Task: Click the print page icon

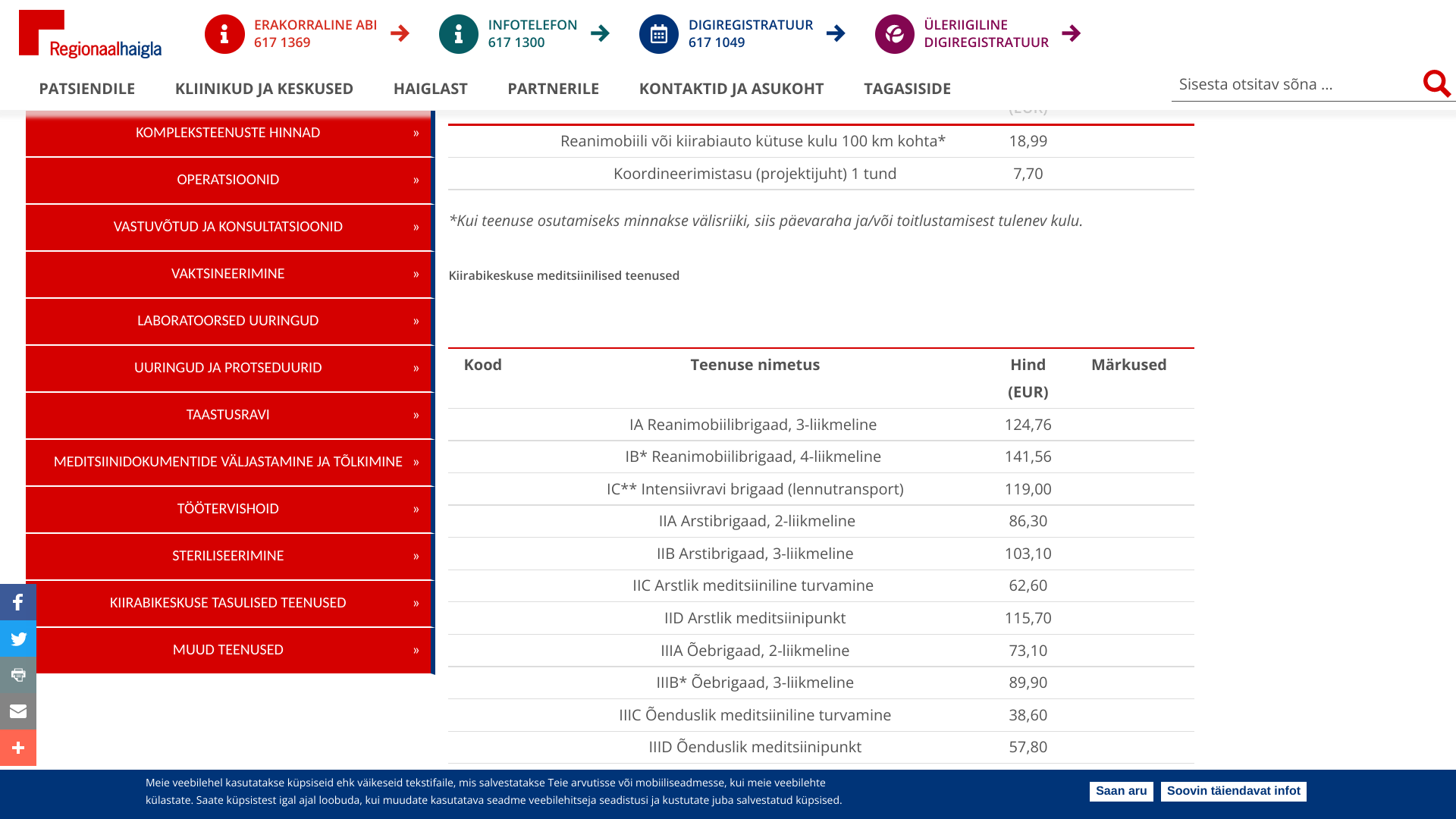Action: pos(18,675)
